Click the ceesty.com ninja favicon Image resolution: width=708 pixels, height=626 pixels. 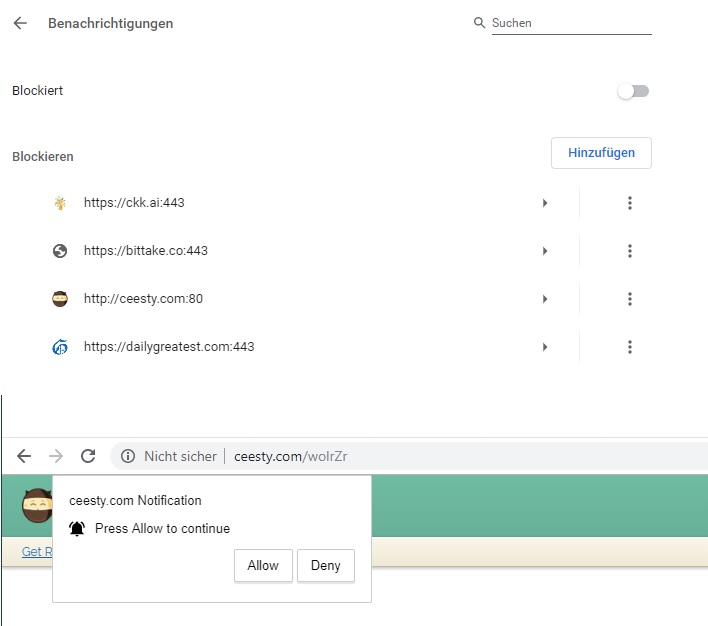60,299
